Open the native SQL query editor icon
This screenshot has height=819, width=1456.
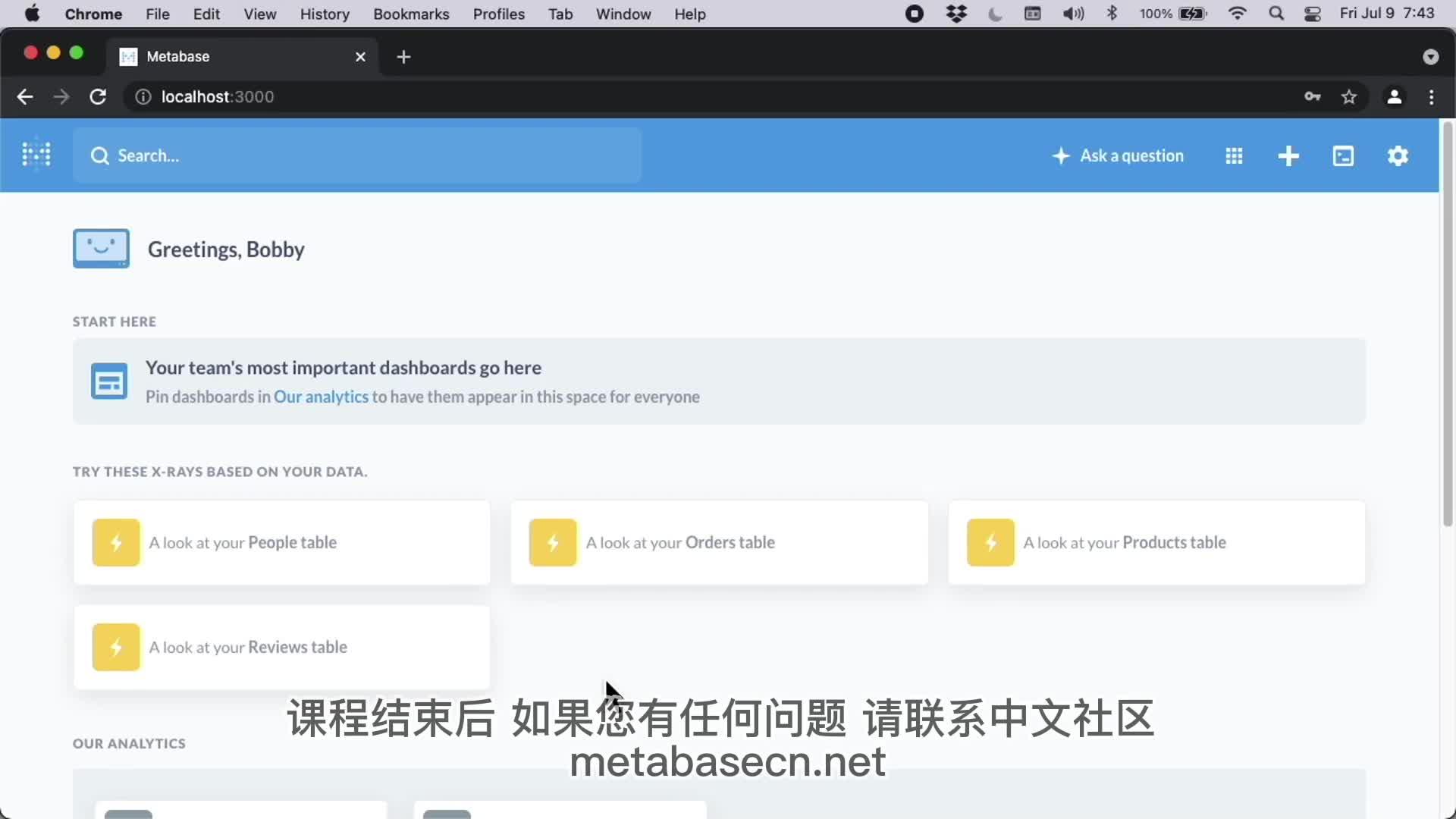(1343, 155)
